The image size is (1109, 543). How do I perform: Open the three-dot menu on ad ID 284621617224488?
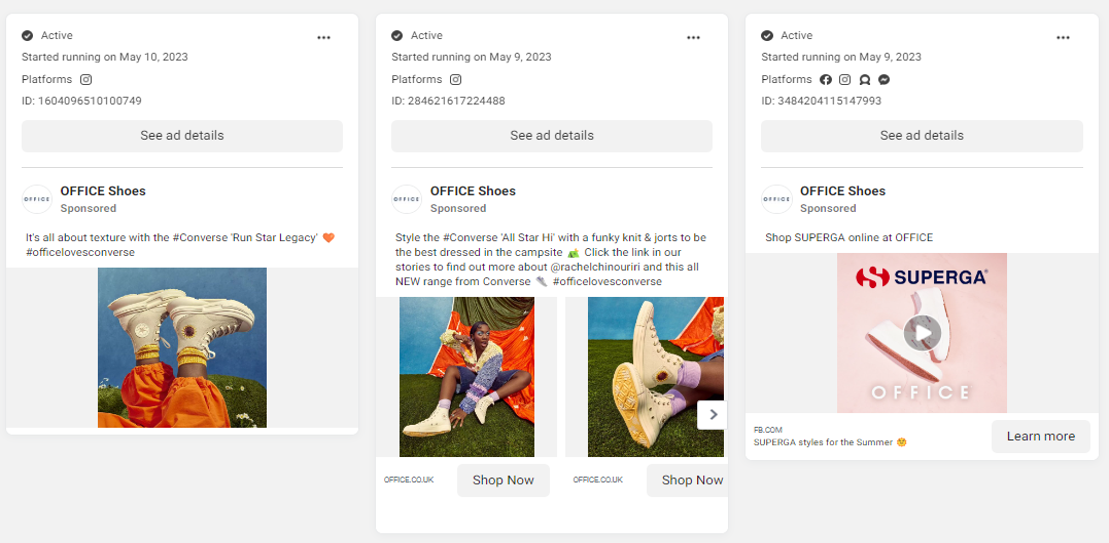pos(694,37)
